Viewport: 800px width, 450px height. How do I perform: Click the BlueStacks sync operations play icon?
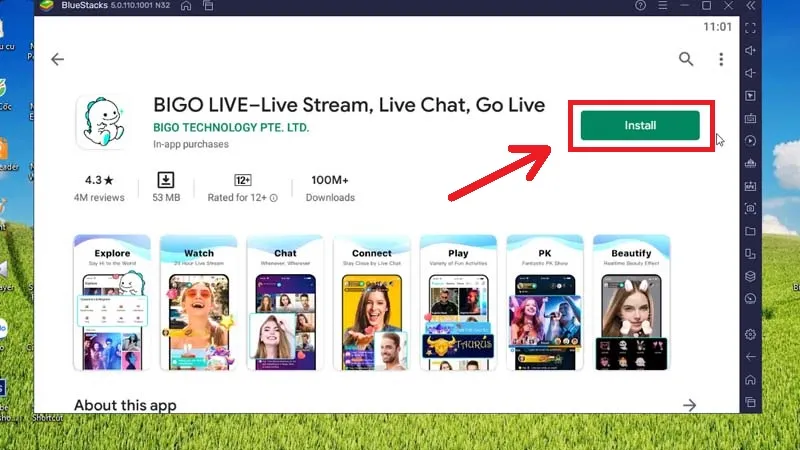click(750, 141)
